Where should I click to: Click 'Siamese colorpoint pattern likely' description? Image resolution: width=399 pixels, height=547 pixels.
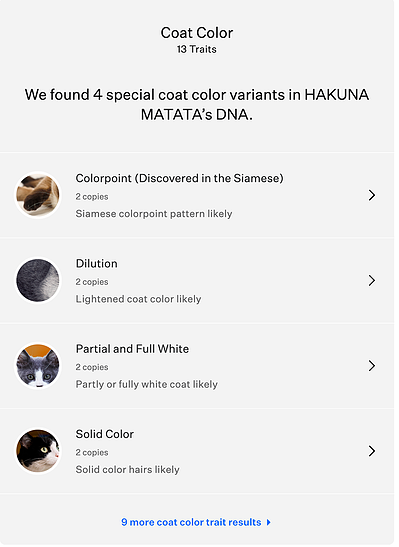pos(154,213)
